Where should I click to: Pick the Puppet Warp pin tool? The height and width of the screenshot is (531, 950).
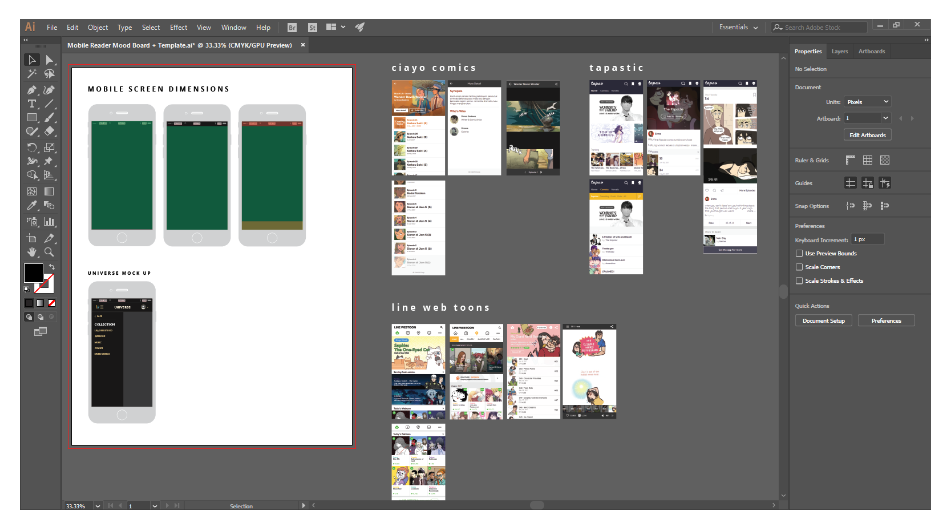click(x=49, y=161)
